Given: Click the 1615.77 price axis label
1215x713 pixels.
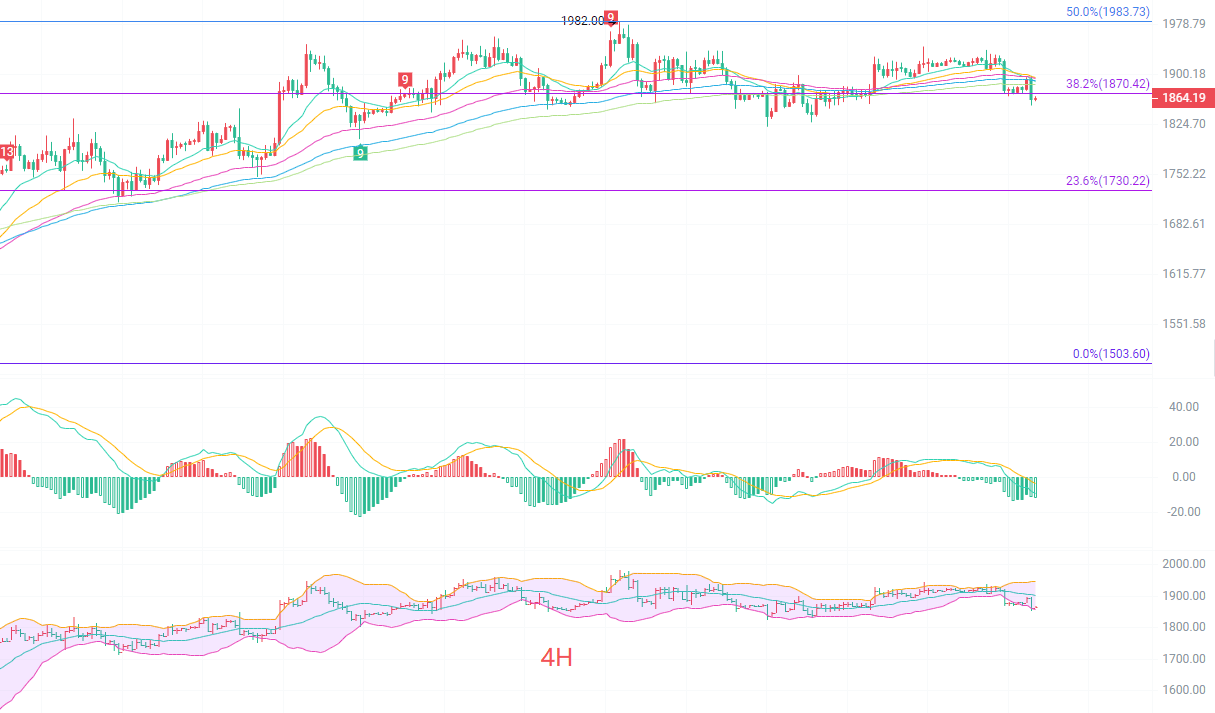Looking at the screenshot, I should (1183, 273).
